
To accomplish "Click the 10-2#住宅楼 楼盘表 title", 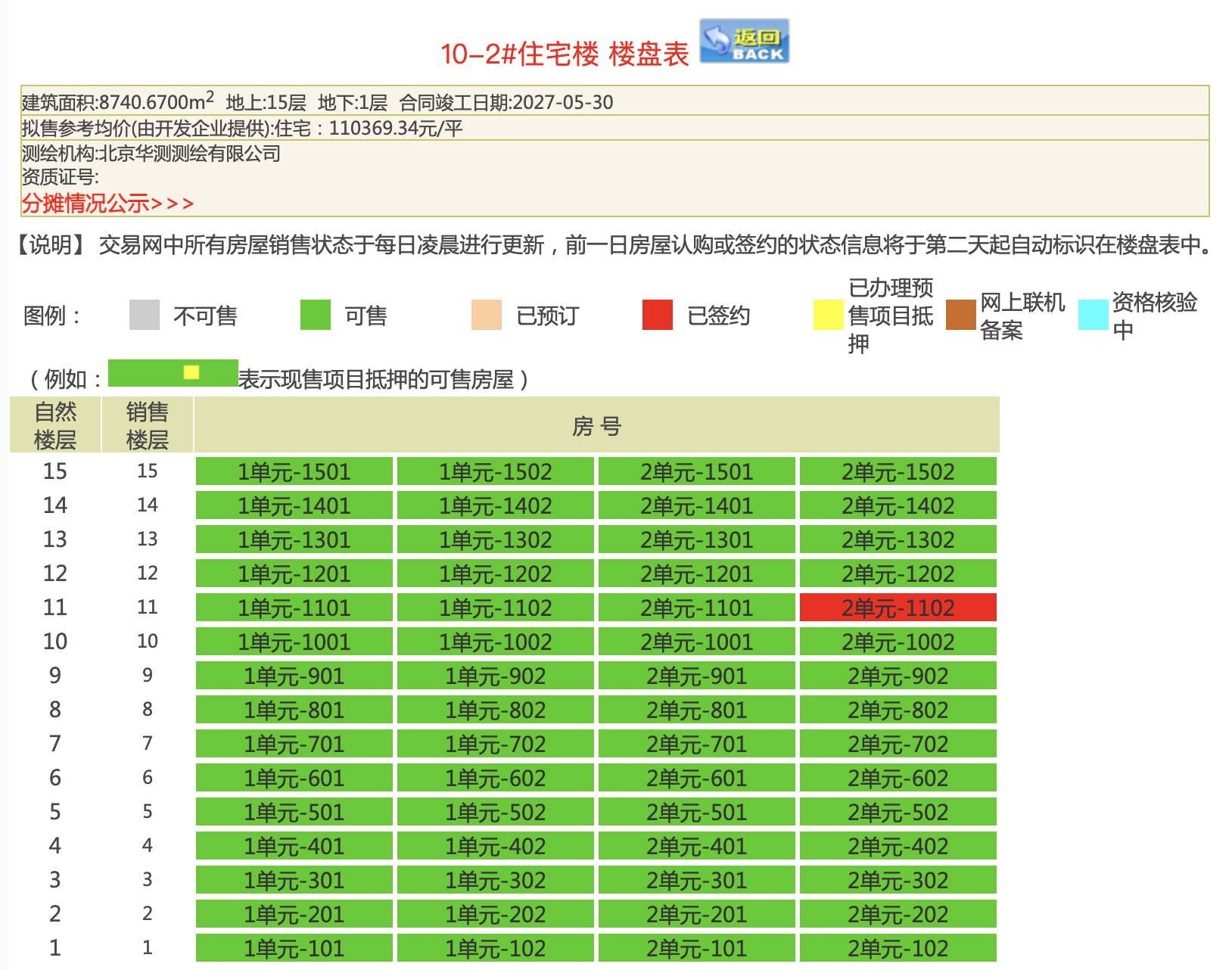I will click(x=565, y=54).
